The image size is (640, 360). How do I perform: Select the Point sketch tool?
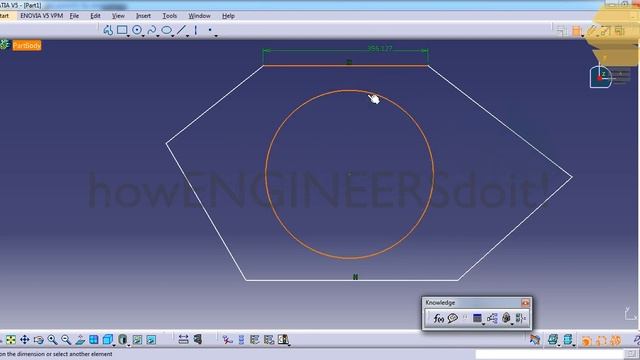coord(210,30)
